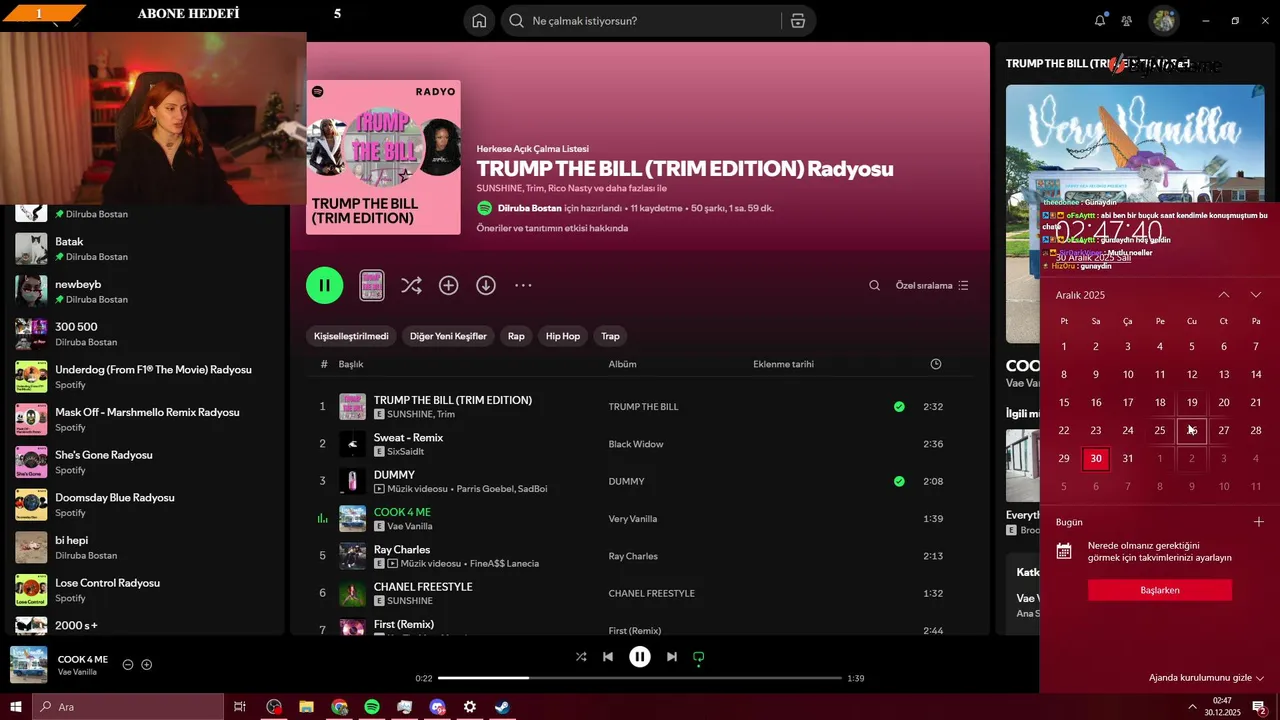
Task: Open the 'Özel sıralama' sort dropdown
Action: point(932,285)
